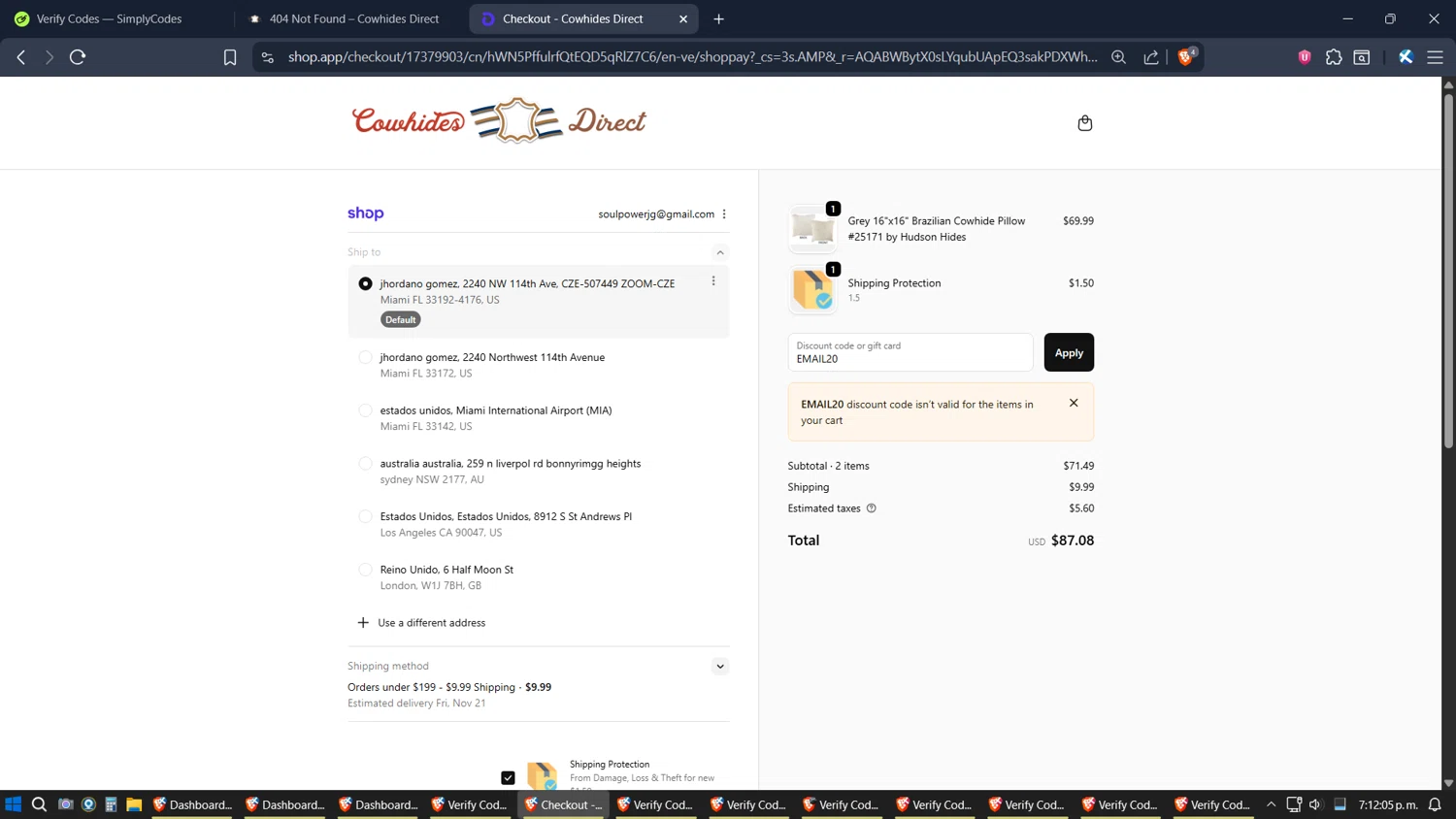Screen dimensions: 1456x819
Task: Click the discount code input field
Action: tap(910, 352)
